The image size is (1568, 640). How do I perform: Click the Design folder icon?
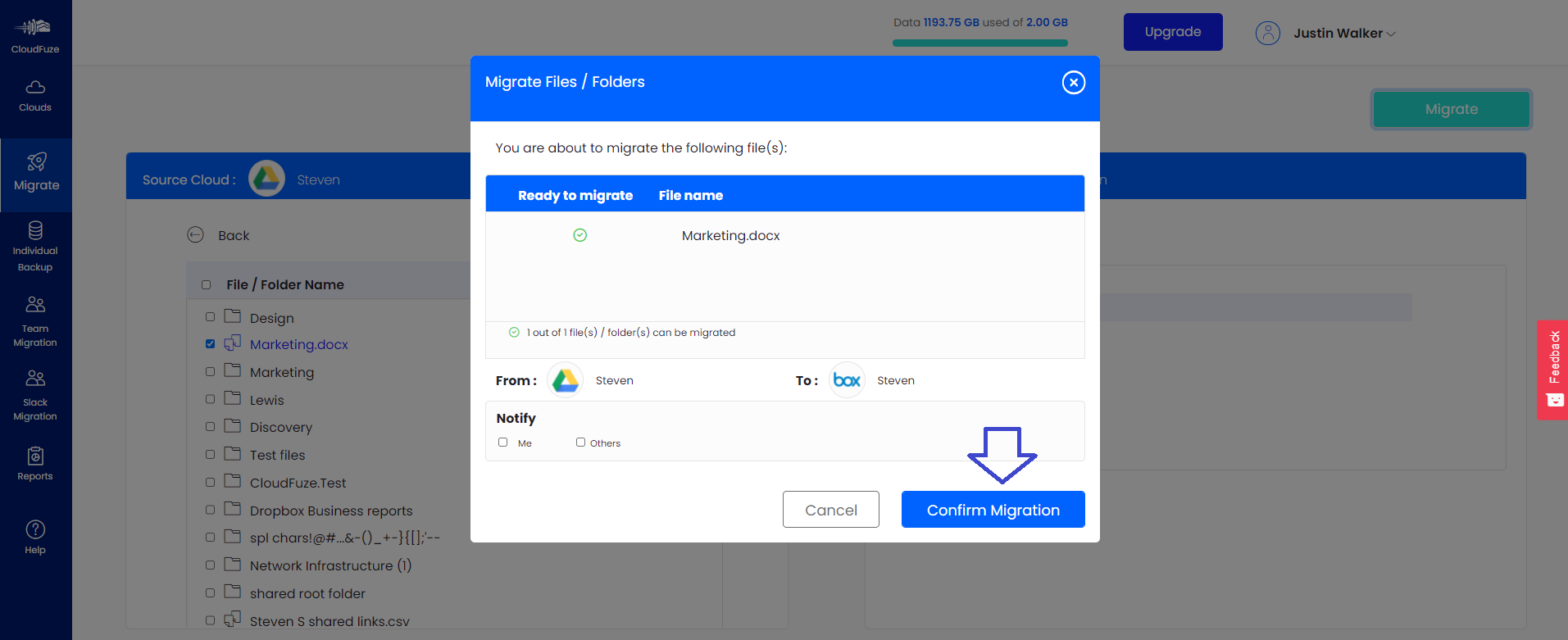tap(233, 316)
